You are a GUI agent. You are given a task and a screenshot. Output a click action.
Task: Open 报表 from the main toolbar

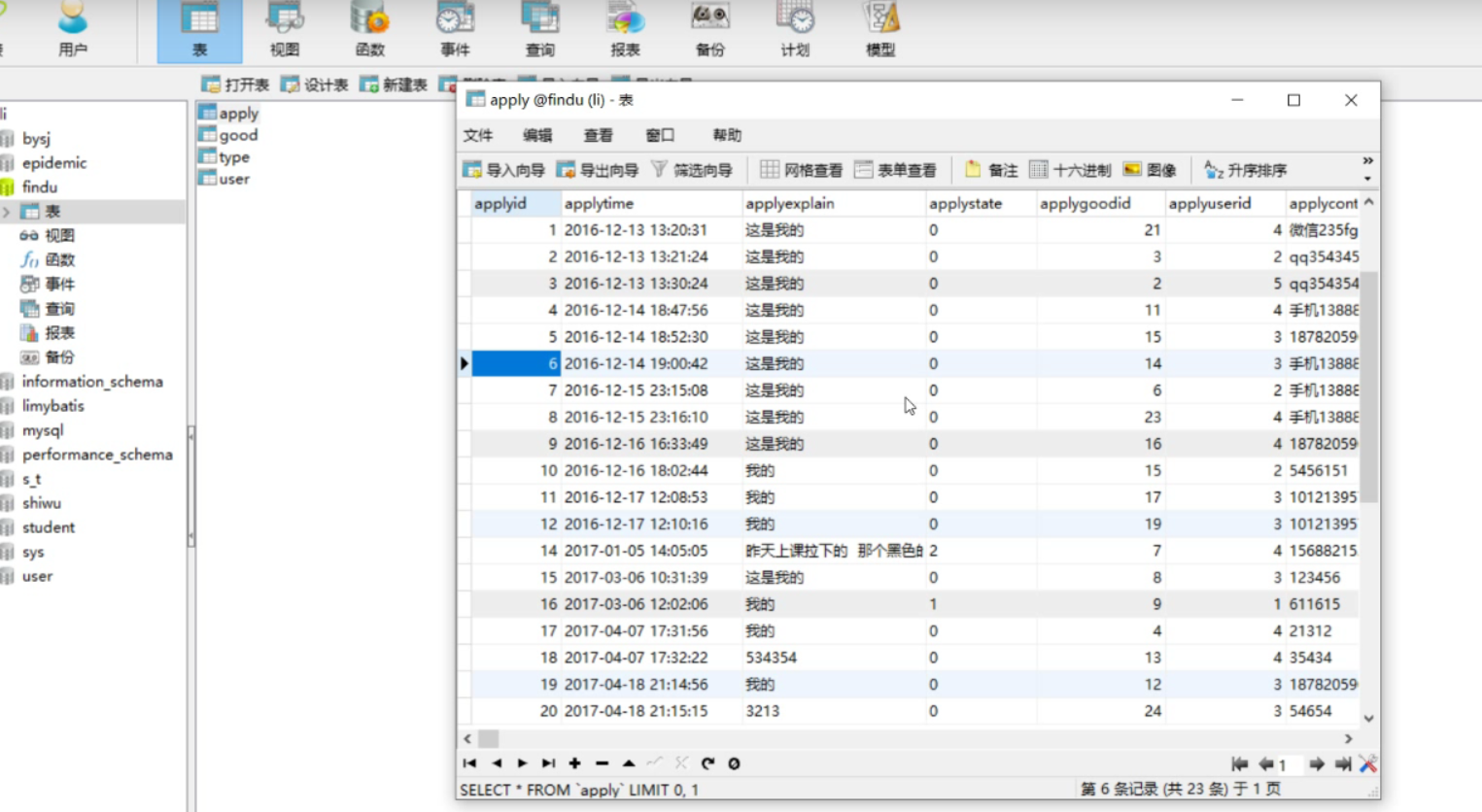625,31
